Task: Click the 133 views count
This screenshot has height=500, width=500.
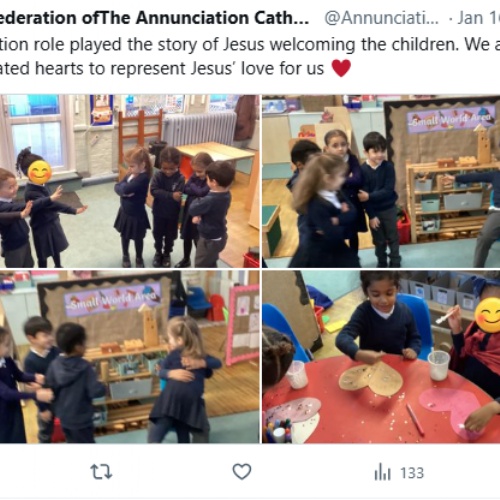Action: (x=412, y=473)
